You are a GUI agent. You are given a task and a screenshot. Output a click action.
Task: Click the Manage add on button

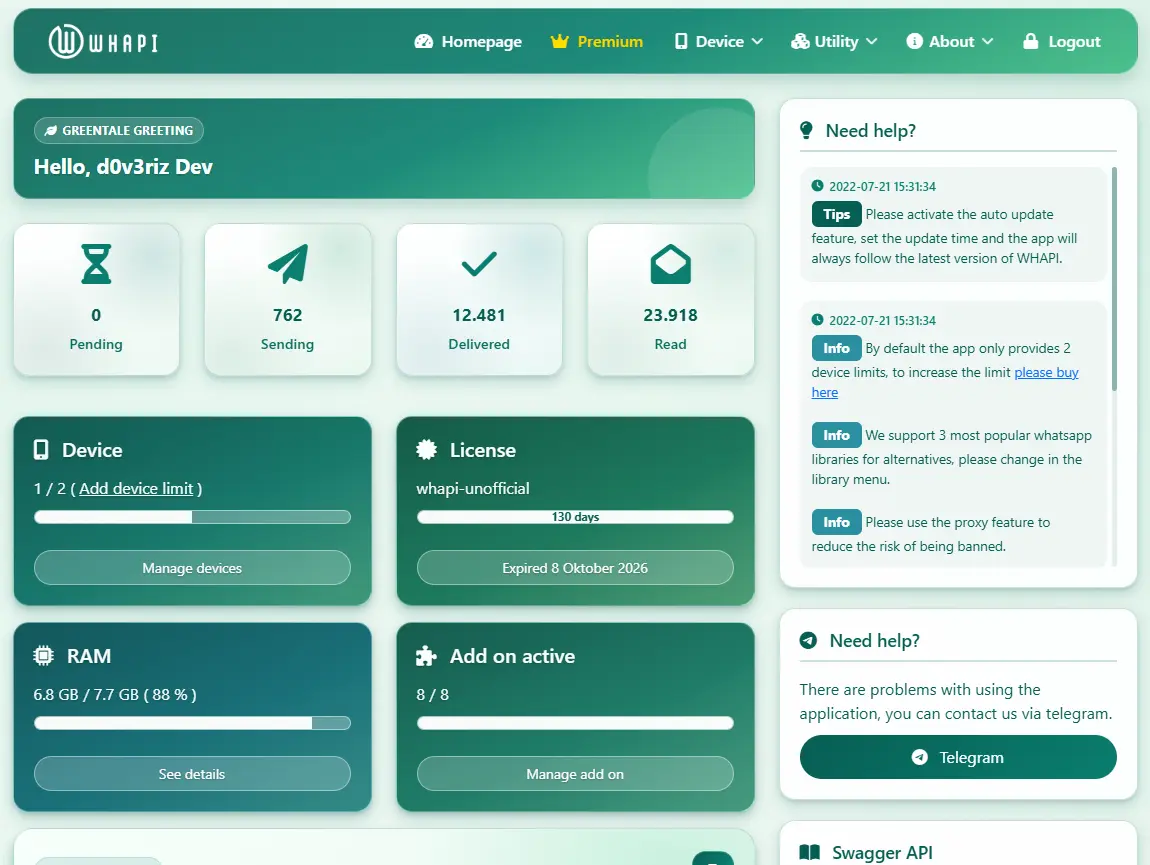[x=575, y=774]
